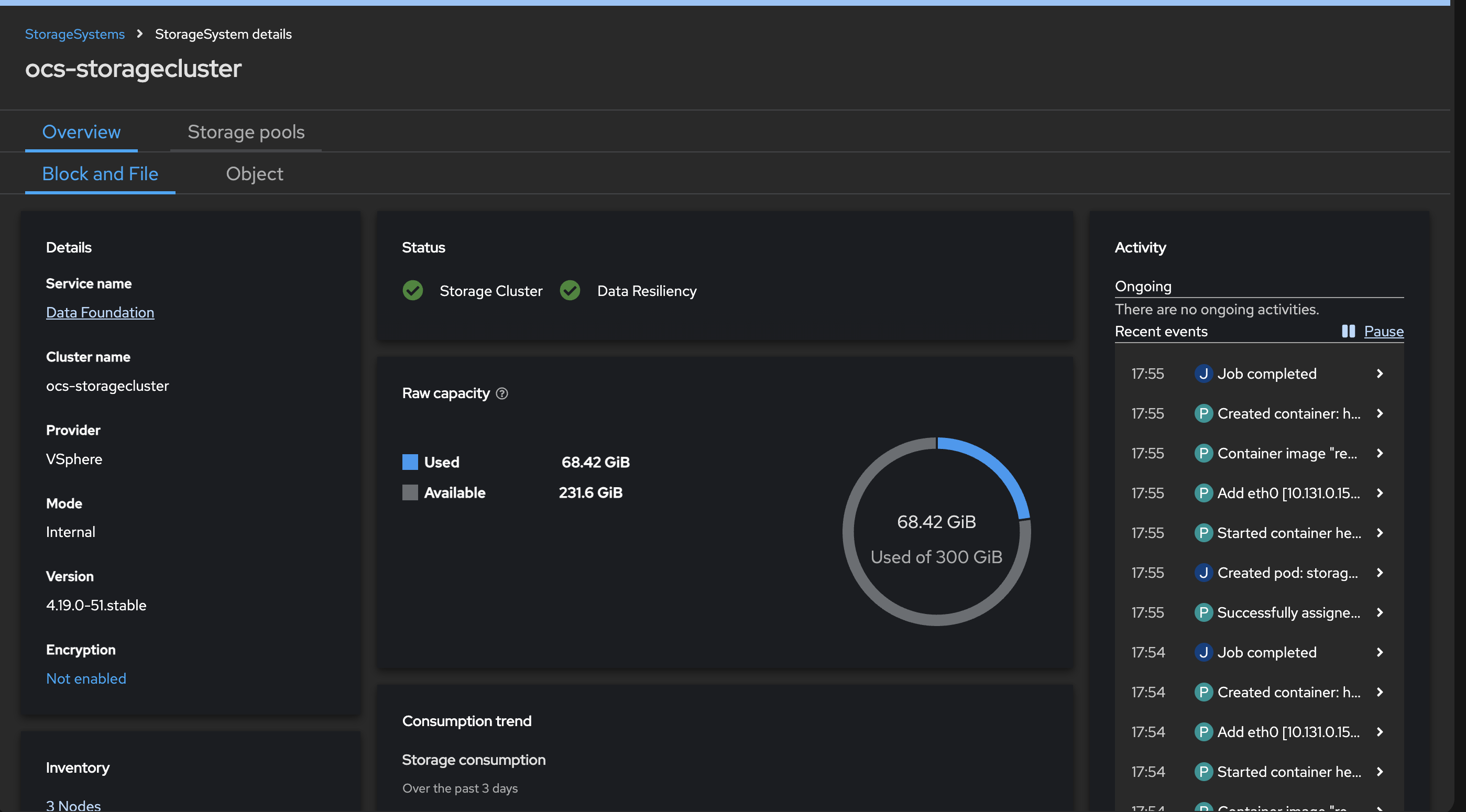Expand the 17:55 Started container event
This screenshot has height=812, width=1466.
[1380, 533]
